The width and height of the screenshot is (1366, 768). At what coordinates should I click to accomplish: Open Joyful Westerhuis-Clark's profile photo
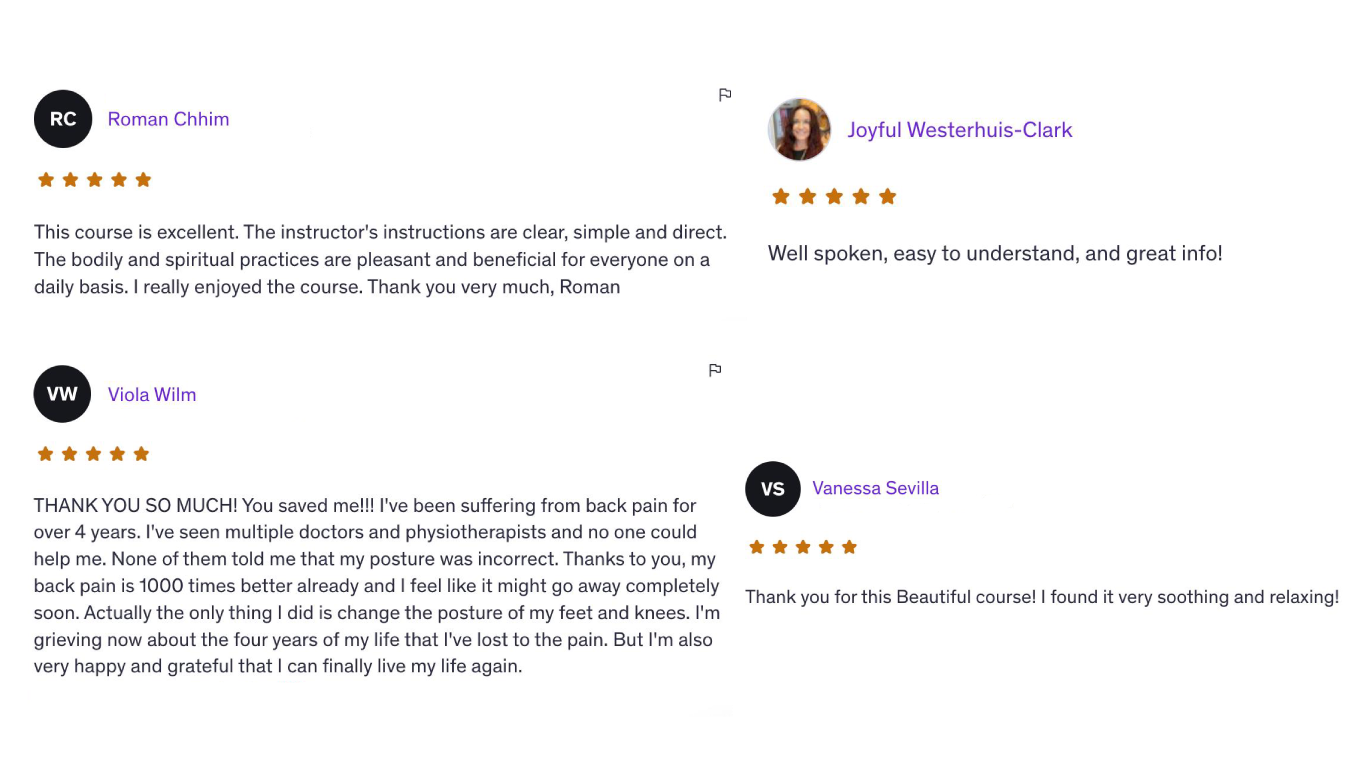tap(799, 130)
